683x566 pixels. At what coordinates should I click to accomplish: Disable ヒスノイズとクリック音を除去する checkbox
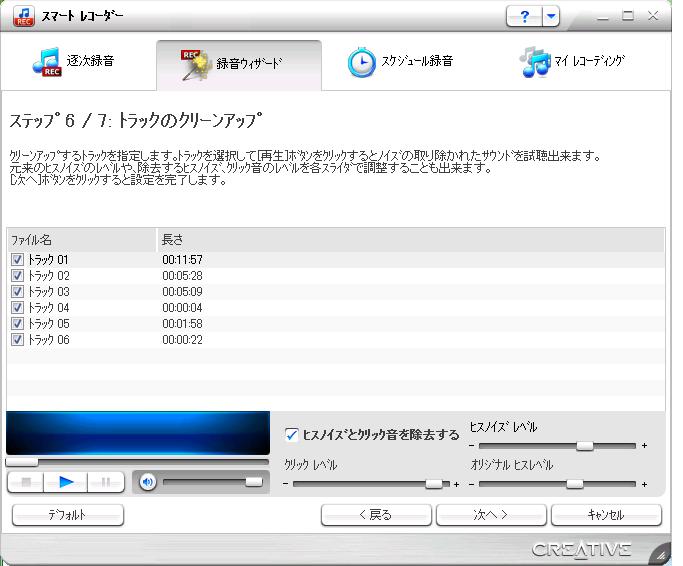click(x=292, y=434)
